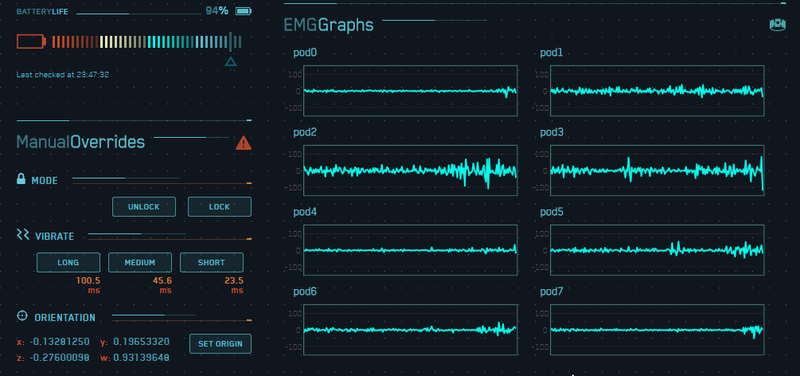Click the 'Last checked at 23:47:32' text
The height and width of the screenshot is (376, 800).
coord(63,74)
